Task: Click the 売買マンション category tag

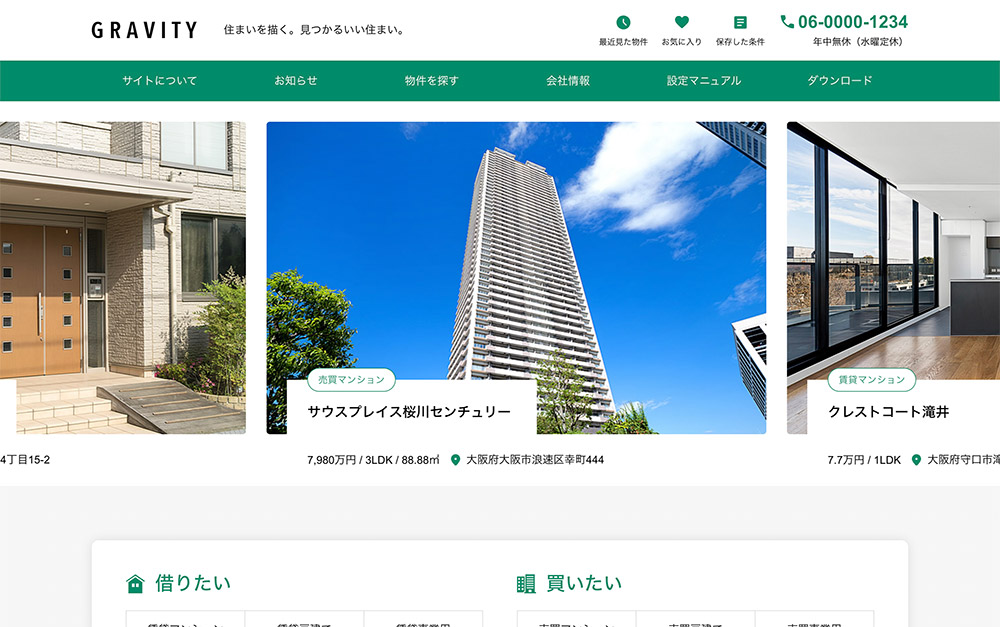Action: [x=351, y=380]
